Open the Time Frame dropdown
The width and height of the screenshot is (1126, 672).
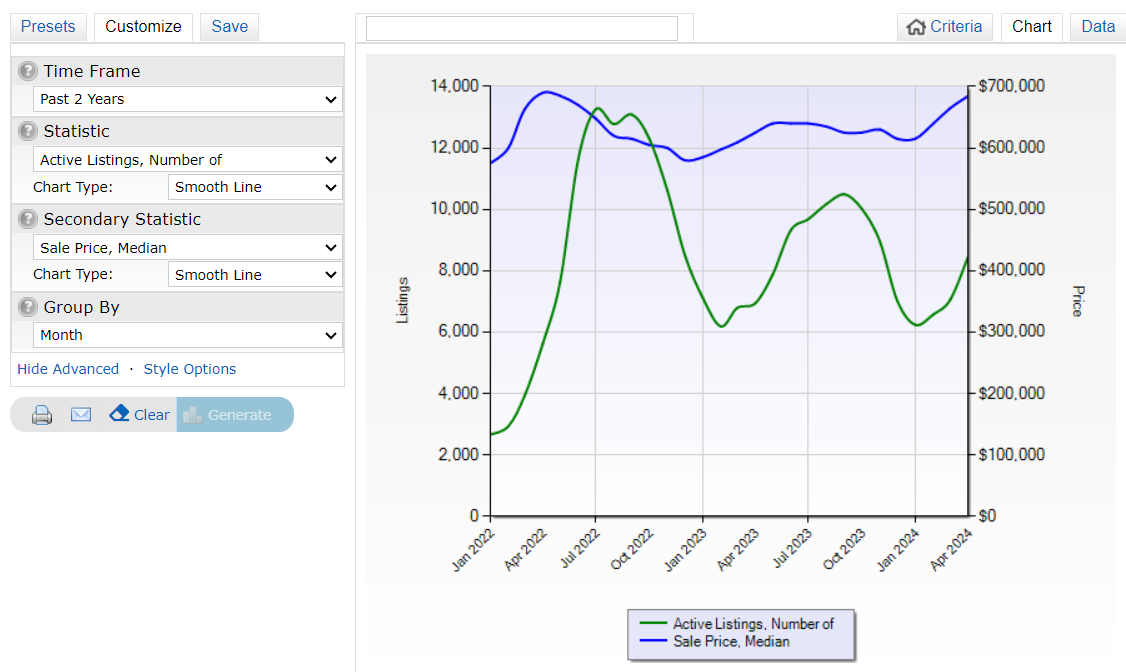[188, 99]
